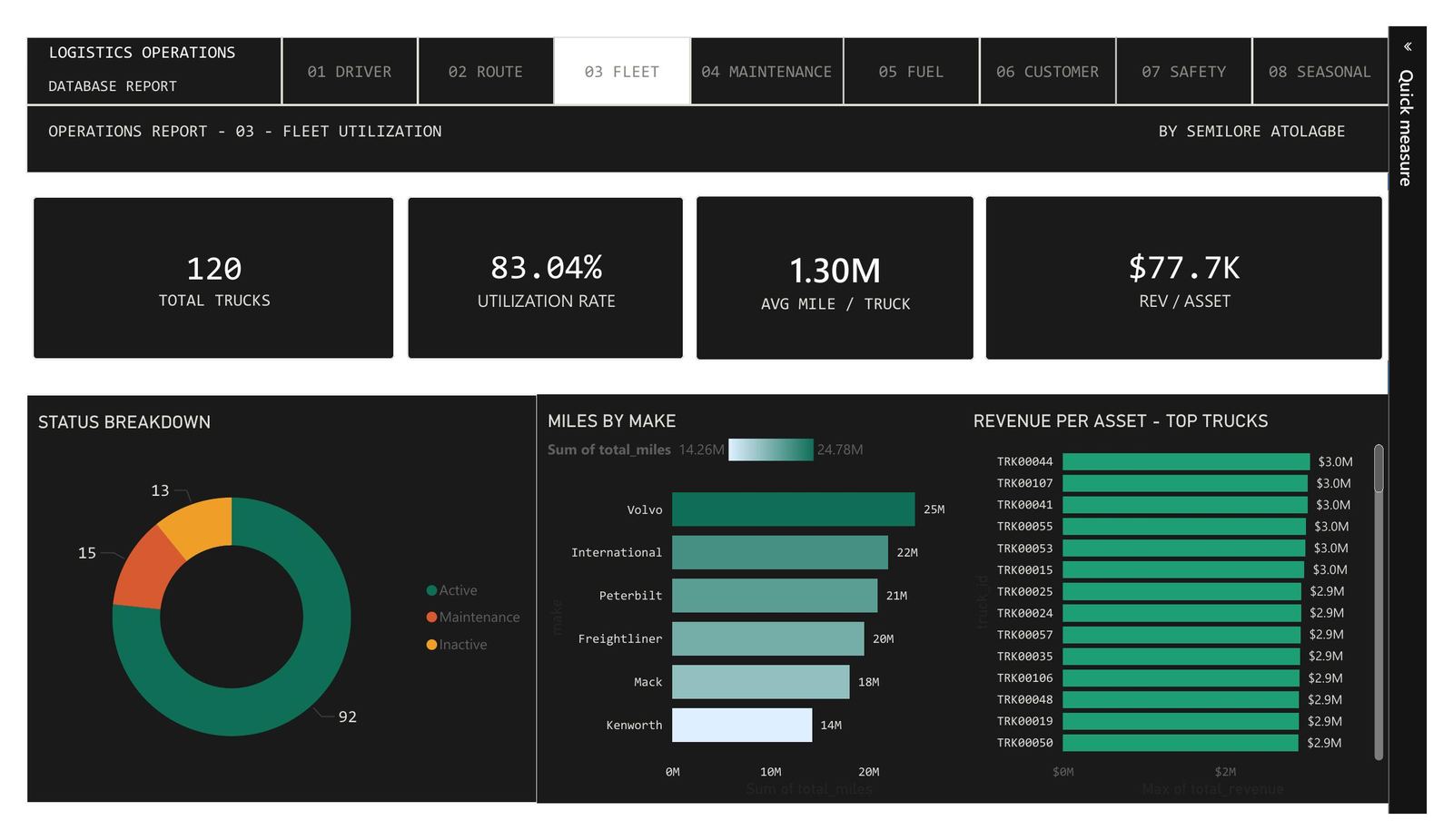Select the TRK00050 revenue bar
The height and width of the screenshot is (840, 1453).
coord(1180,743)
